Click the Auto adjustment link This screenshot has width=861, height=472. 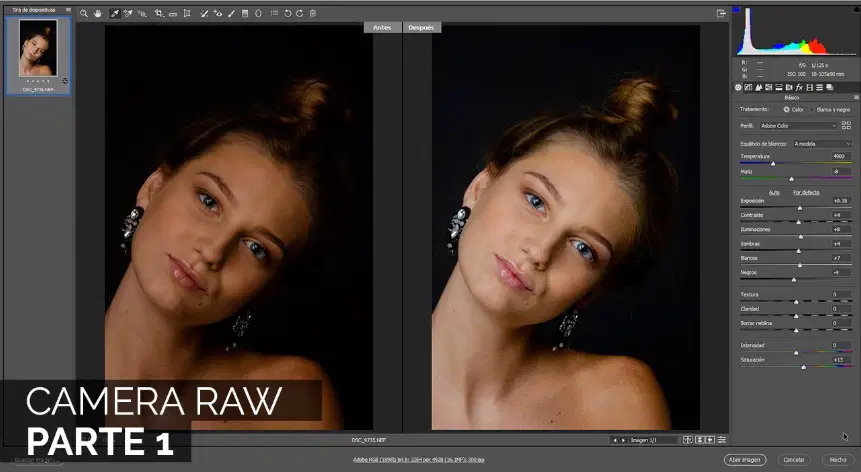774,193
